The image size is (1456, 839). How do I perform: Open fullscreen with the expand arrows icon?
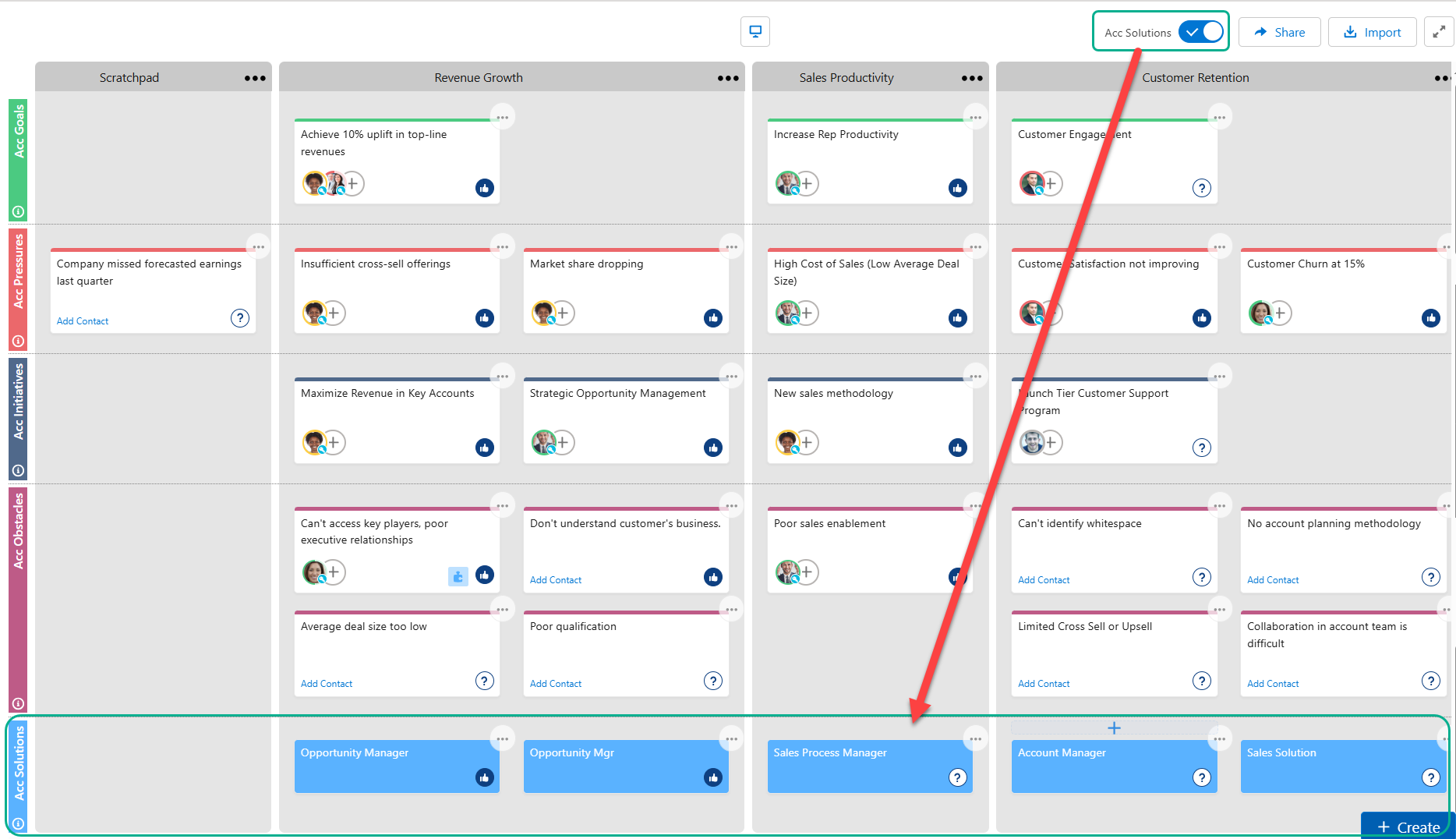coord(1439,32)
